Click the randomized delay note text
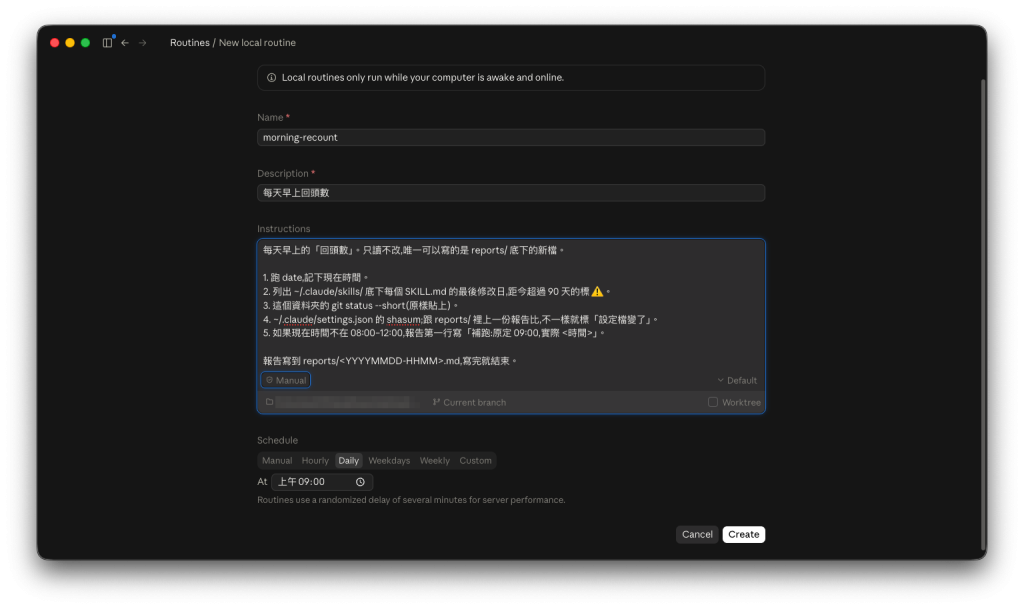 [x=411, y=500]
